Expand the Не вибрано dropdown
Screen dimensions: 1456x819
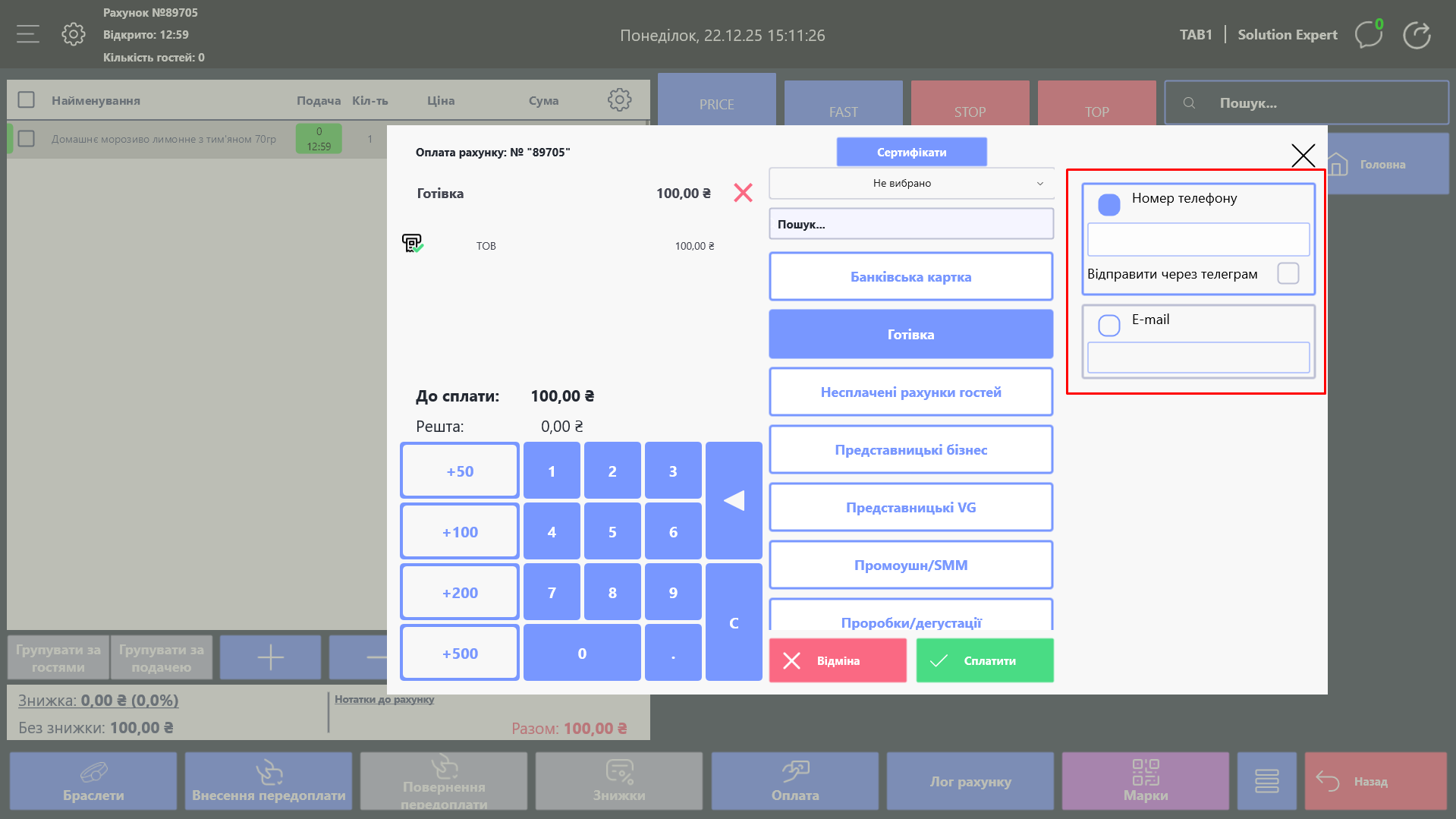[910, 183]
